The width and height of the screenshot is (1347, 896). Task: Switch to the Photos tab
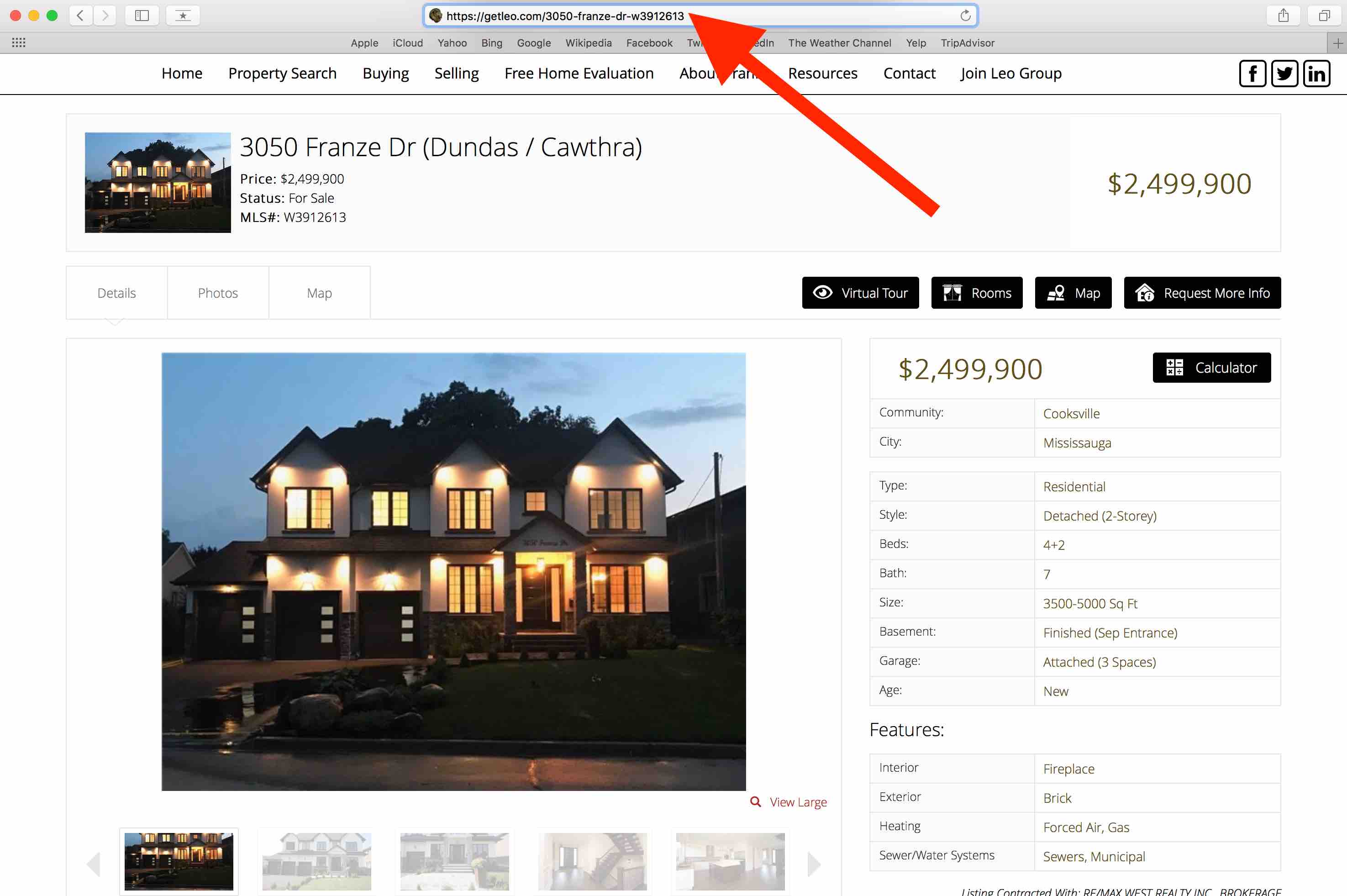pos(218,293)
